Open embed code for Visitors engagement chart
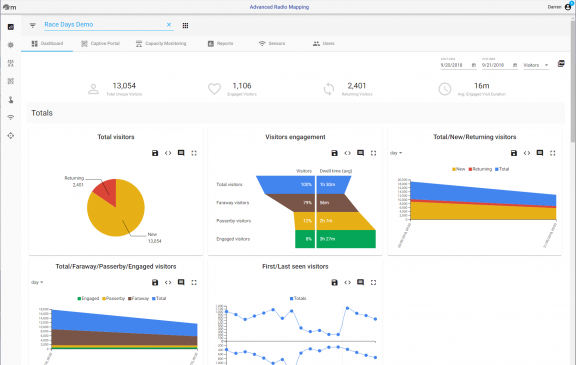Screen dimensions: 576x365 (x=348, y=153)
